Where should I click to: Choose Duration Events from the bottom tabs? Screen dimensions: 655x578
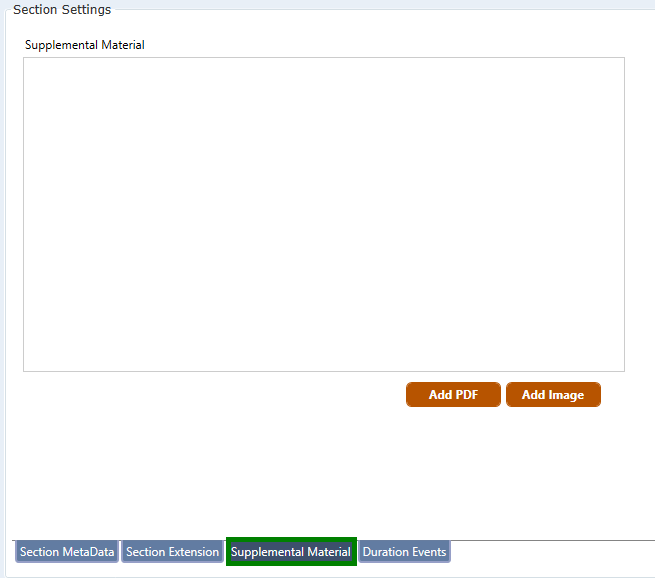404,552
